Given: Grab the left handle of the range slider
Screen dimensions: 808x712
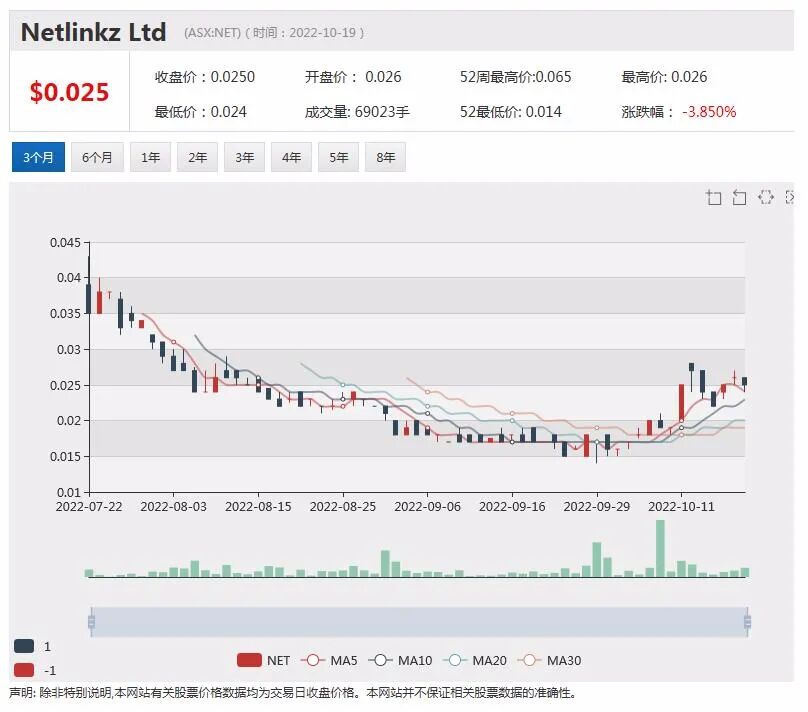Looking at the screenshot, I should tap(92, 622).
